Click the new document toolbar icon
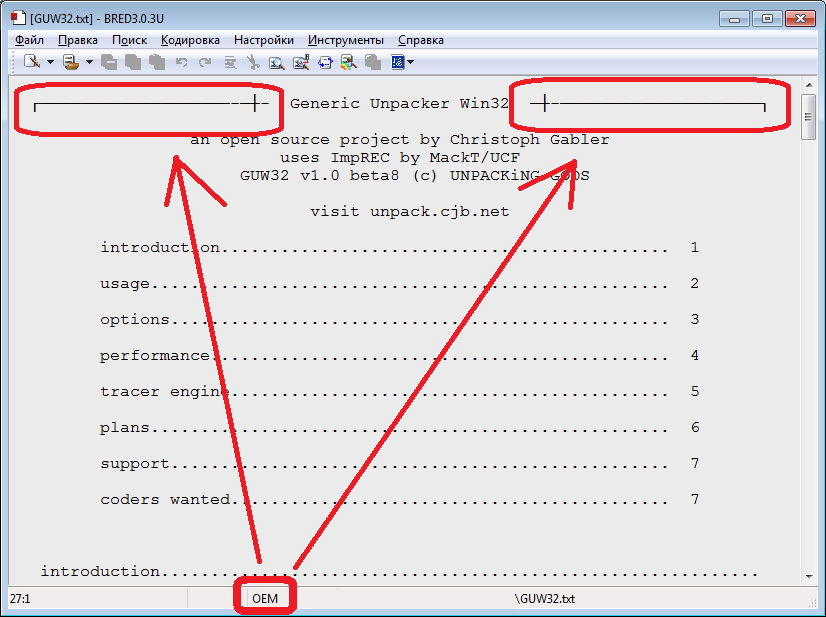The image size is (826, 617). click(32, 62)
